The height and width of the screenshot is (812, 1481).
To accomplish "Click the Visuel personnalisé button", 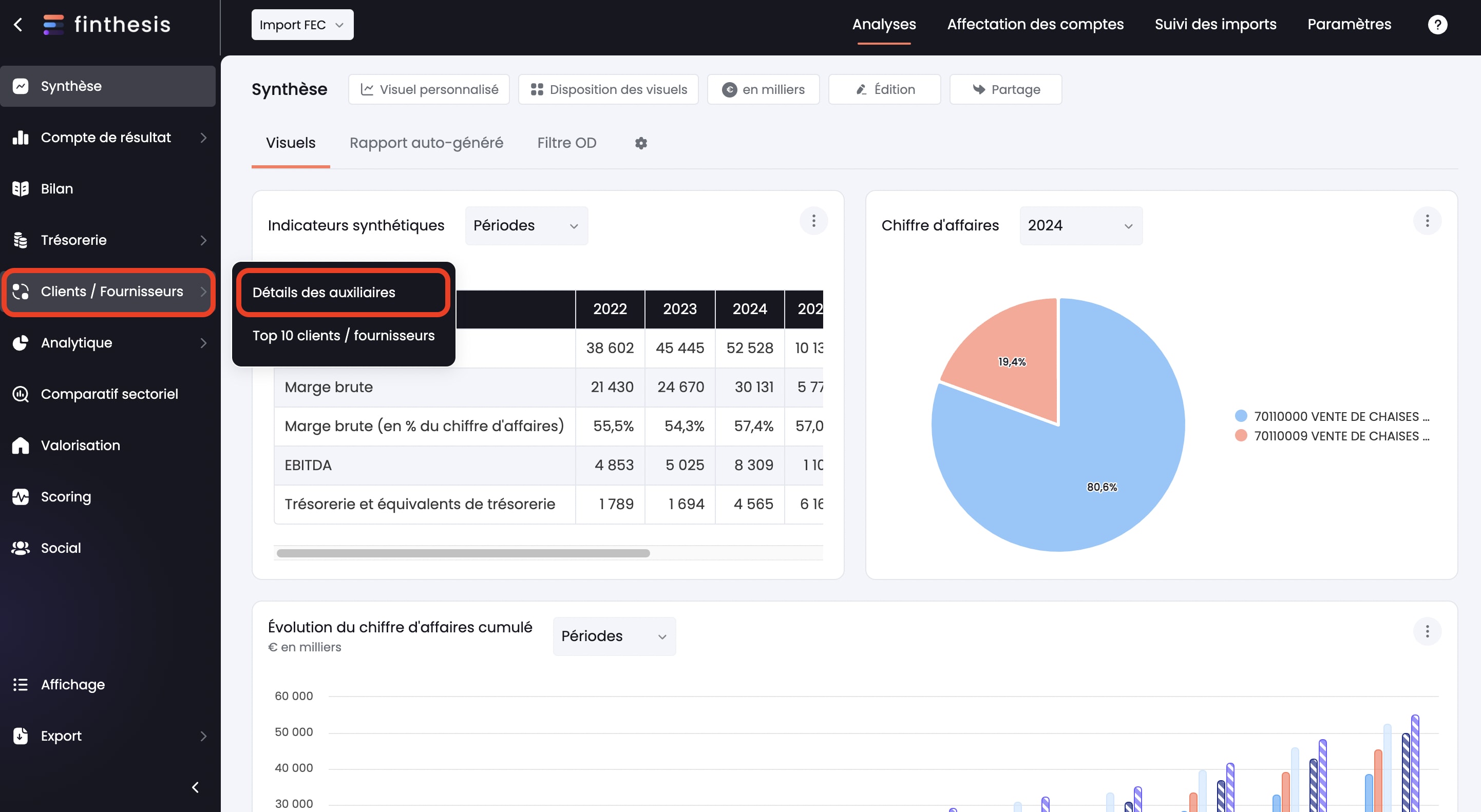I will point(429,90).
